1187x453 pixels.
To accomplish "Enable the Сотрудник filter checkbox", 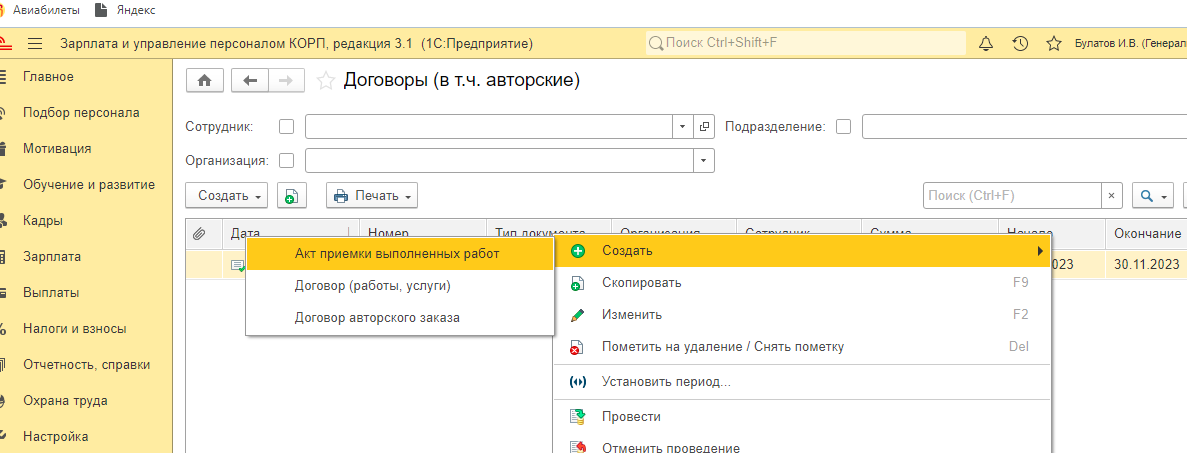I will [x=287, y=127].
